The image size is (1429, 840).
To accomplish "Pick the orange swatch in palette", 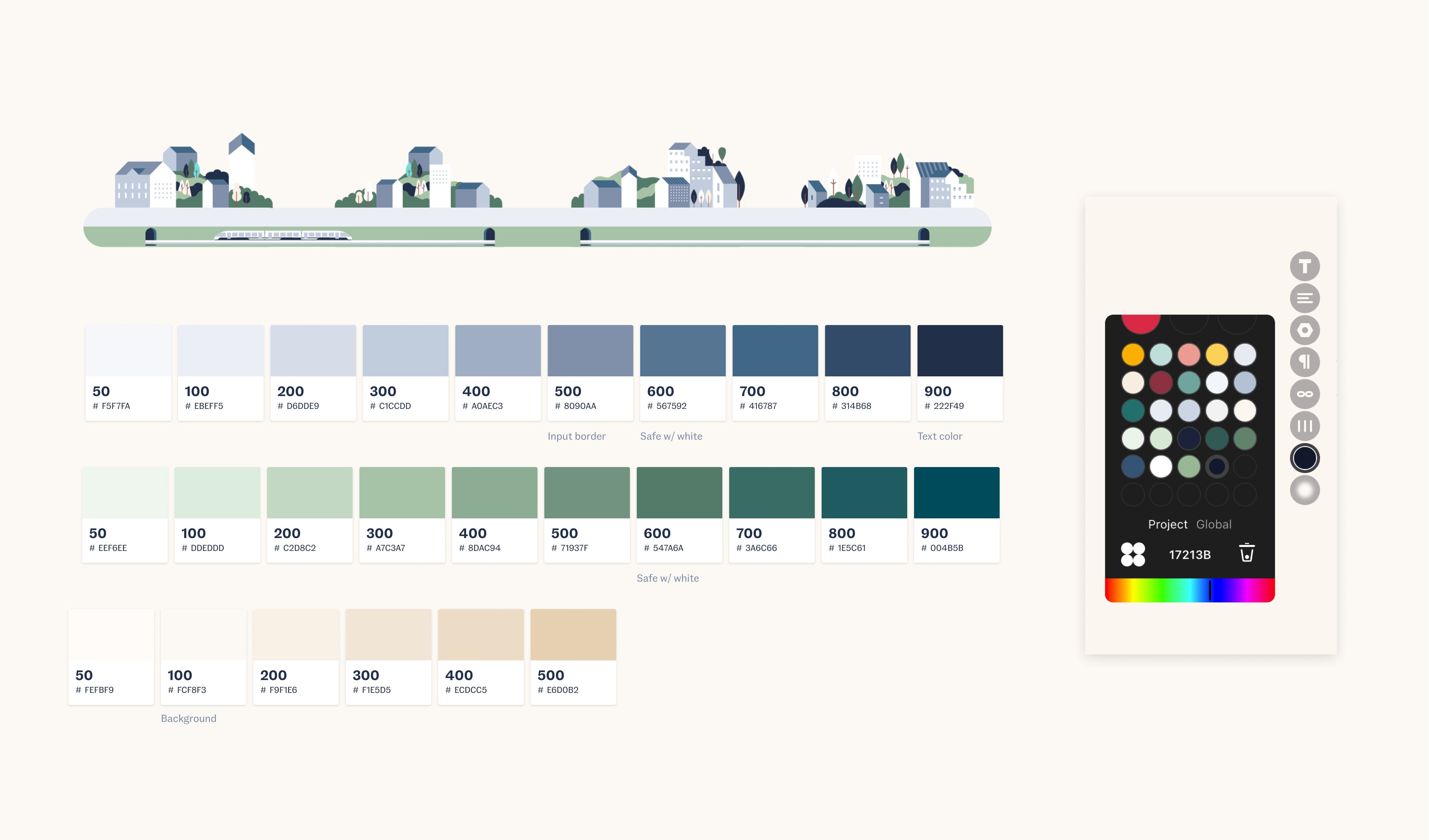I will tap(1132, 355).
